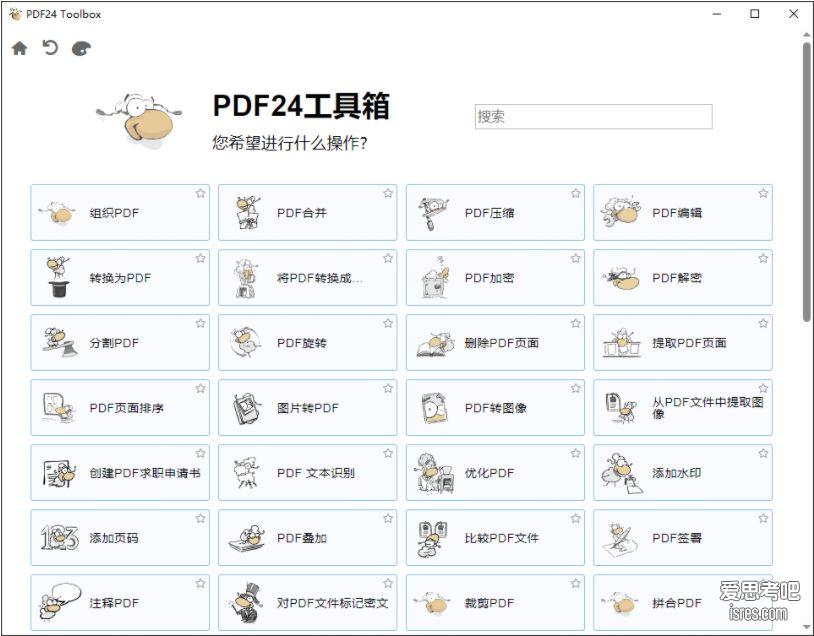Star the 添加页码 card
The width and height of the screenshot is (814, 636).
(200, 519)
